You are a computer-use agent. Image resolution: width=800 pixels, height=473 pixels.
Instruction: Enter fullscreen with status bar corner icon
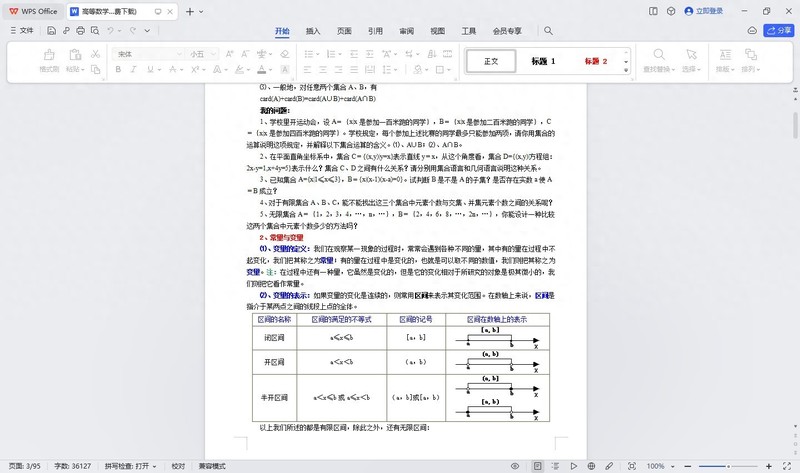[787, 466]
